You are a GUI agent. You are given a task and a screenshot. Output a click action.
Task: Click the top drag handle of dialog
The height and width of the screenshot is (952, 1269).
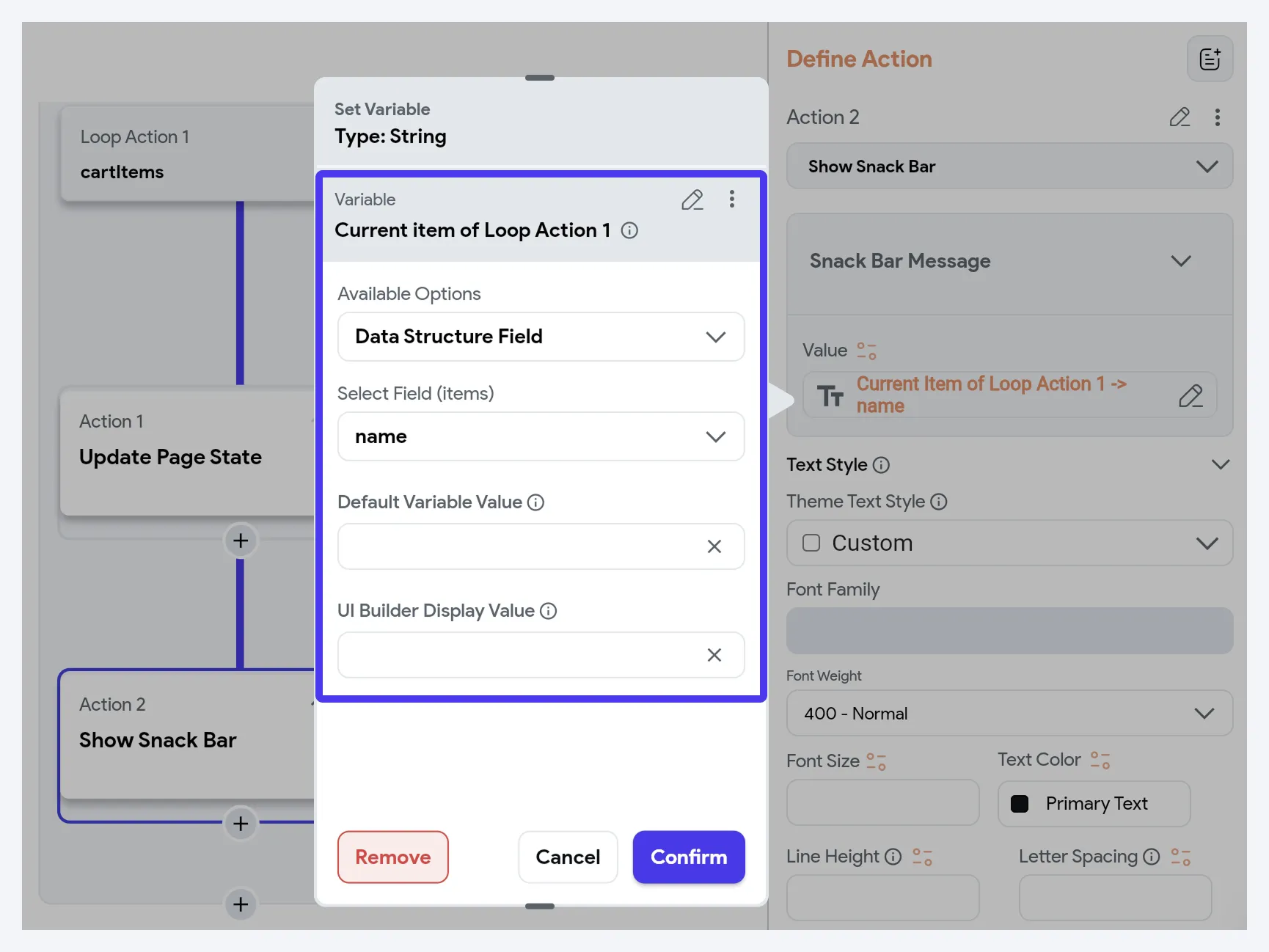[540, 78]
